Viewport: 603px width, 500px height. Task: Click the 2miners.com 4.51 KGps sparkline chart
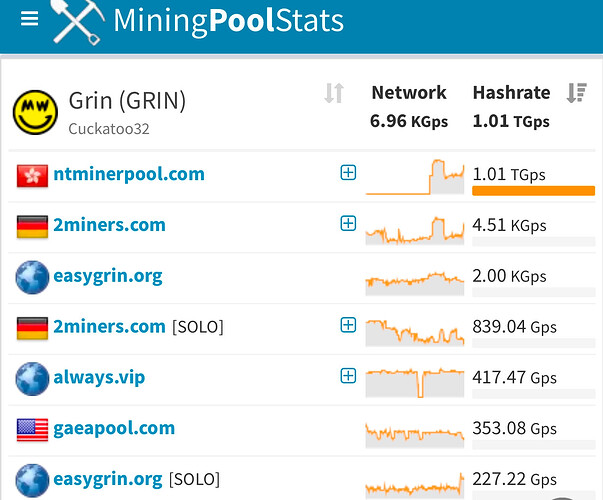tap(415, 231)
